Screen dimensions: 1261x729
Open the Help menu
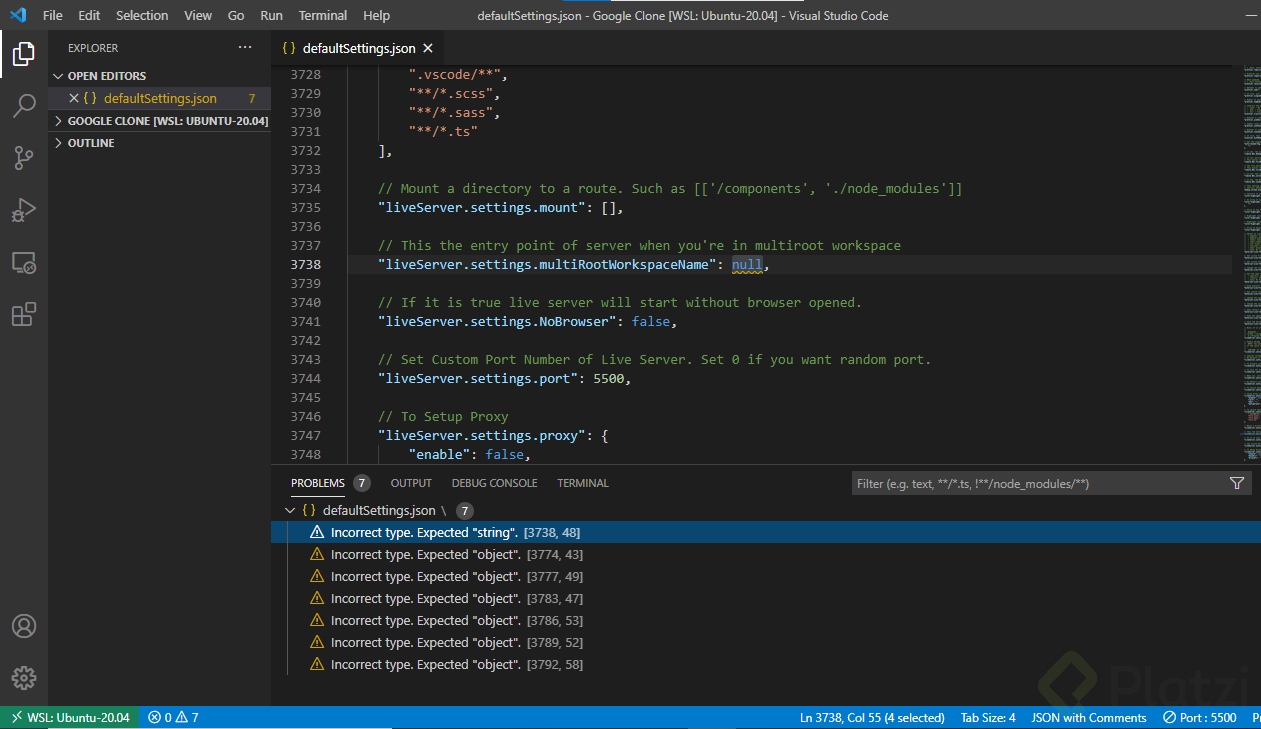376,15
